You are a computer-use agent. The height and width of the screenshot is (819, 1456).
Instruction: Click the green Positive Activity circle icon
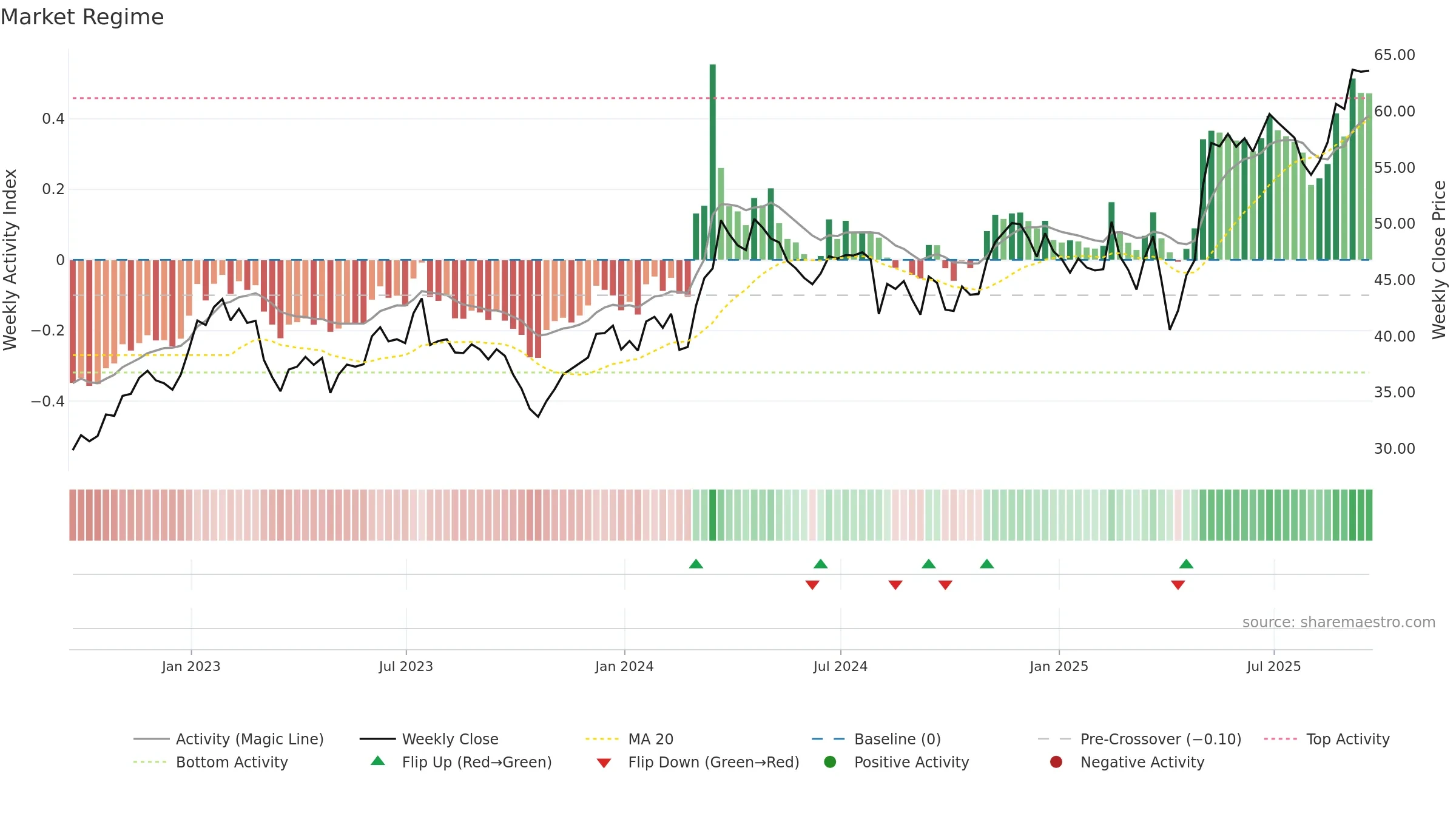pos(831,762)
